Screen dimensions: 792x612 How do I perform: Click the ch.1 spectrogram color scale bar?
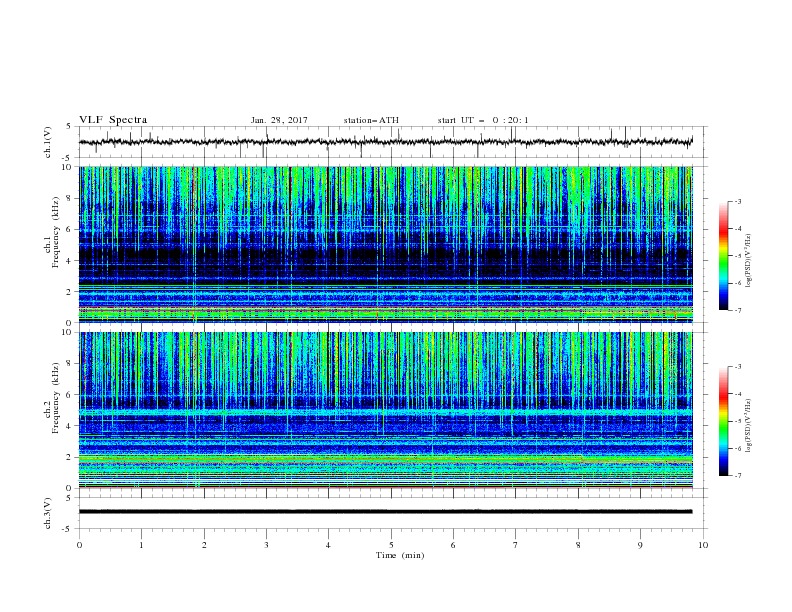point(724,256)
